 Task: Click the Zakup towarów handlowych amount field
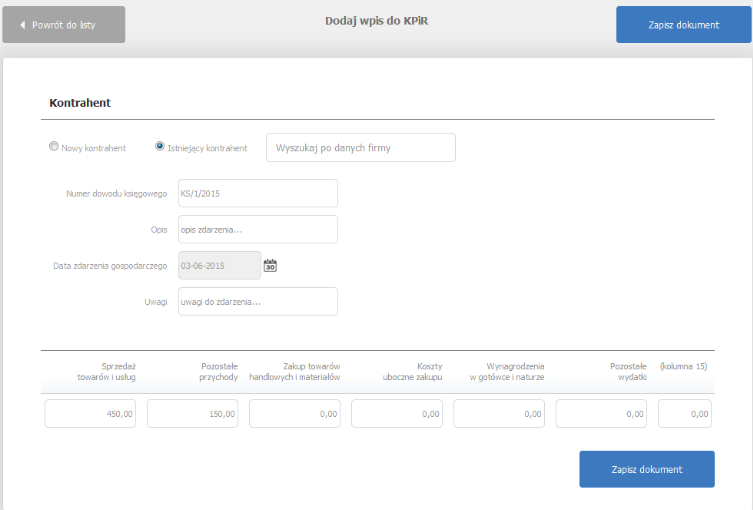coord(295,413)
